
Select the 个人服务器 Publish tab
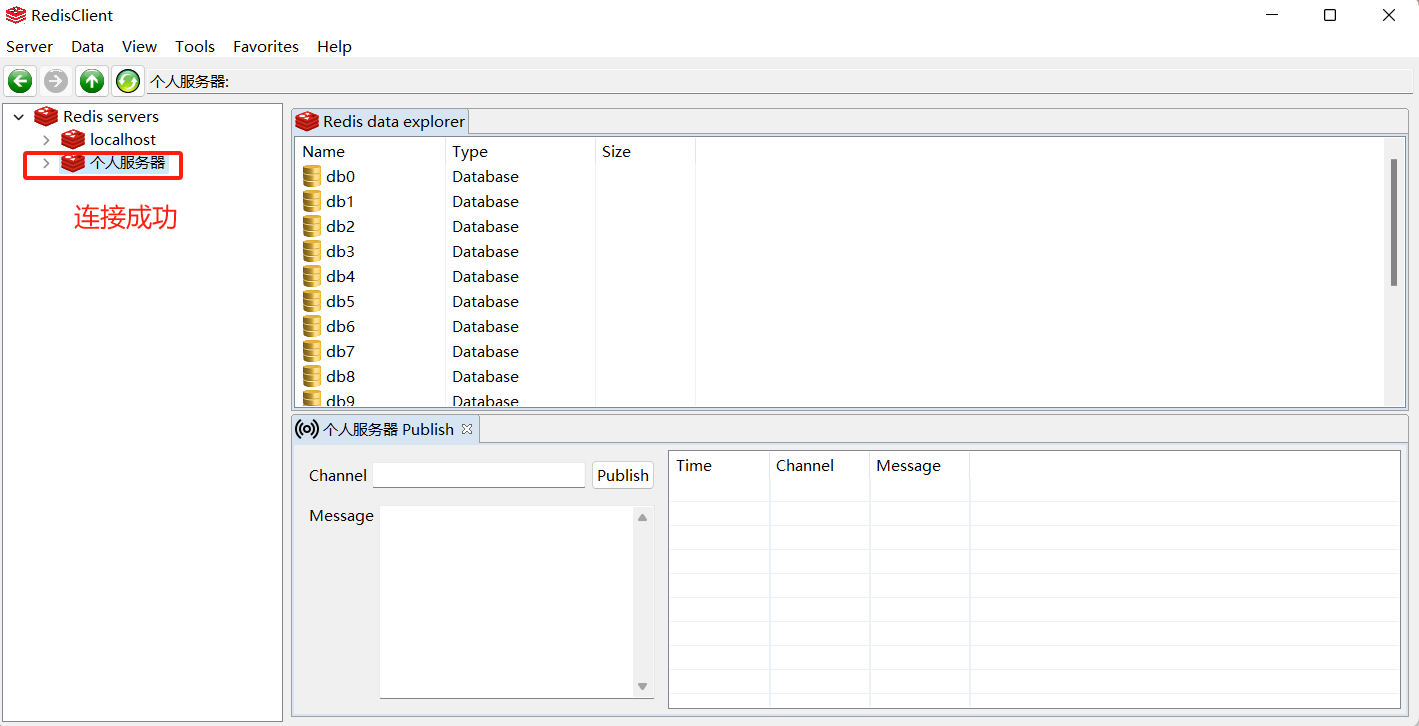(388, 430)
